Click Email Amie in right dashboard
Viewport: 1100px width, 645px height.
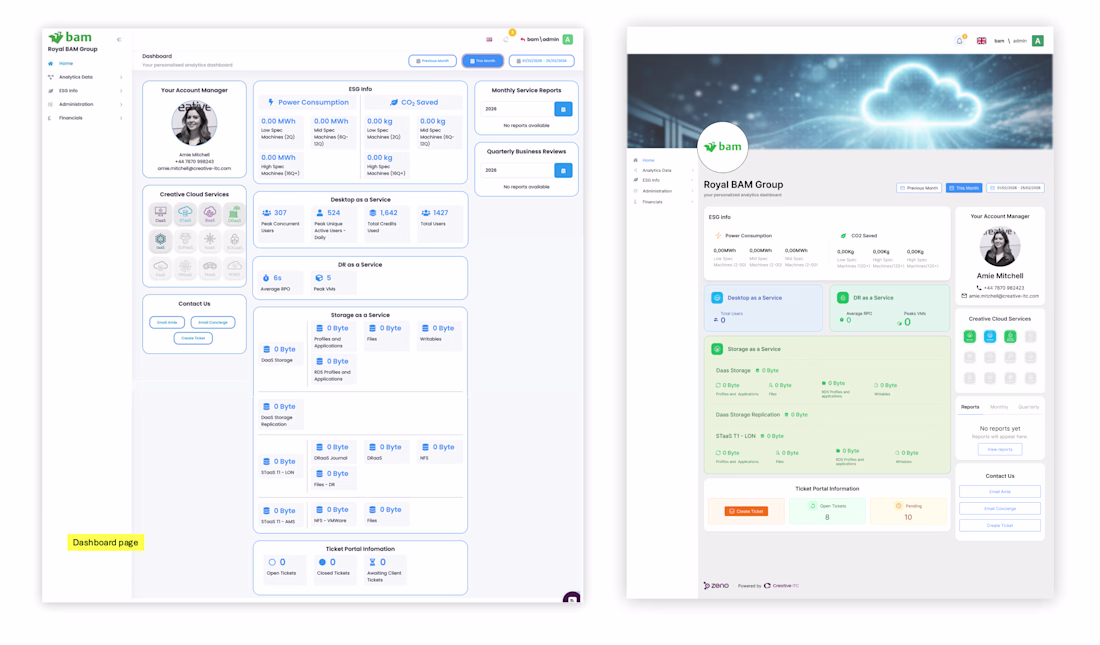tap(1000, 491)
